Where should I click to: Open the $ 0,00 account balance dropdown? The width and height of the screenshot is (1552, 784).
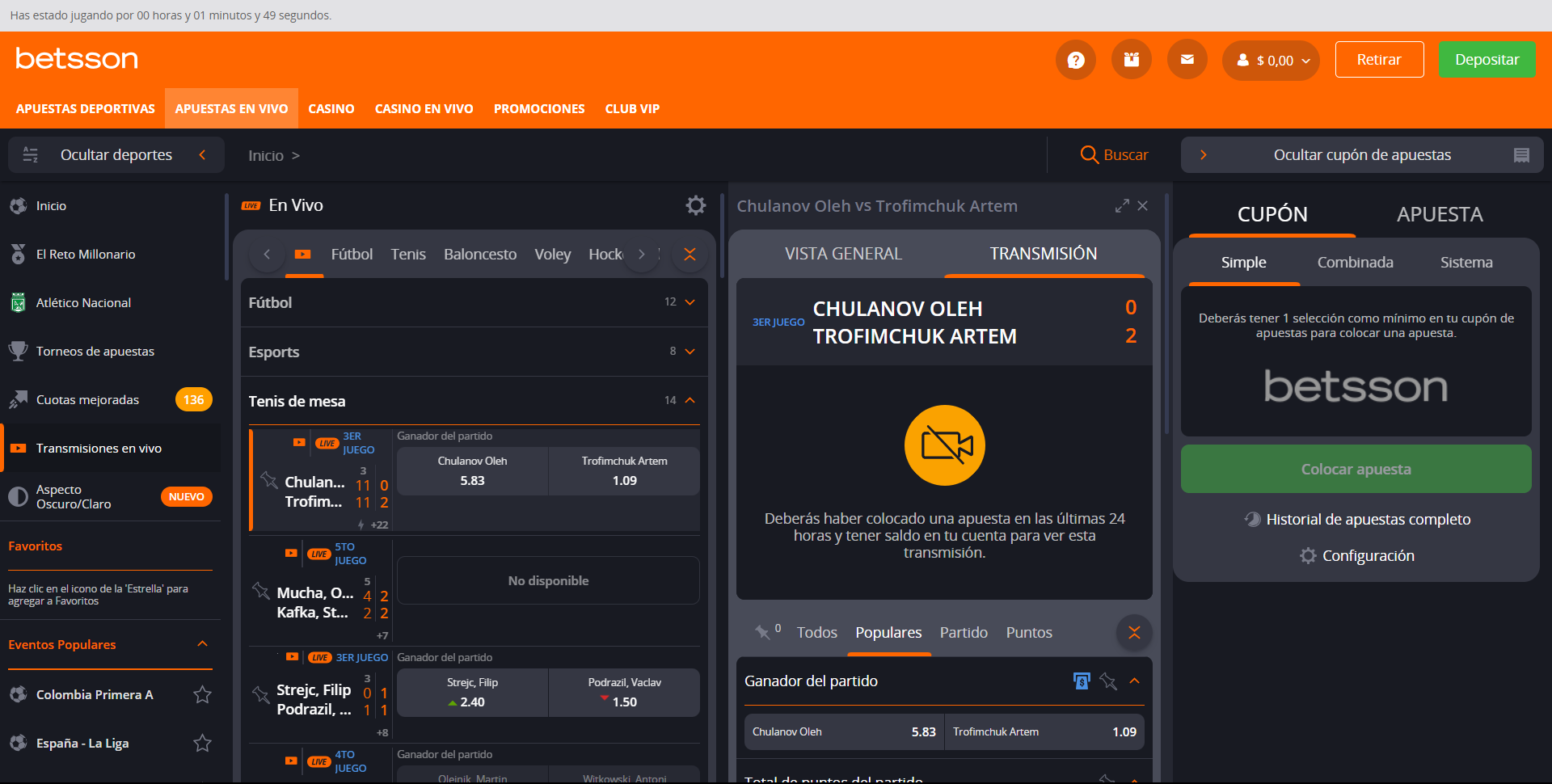point(1271,61)
